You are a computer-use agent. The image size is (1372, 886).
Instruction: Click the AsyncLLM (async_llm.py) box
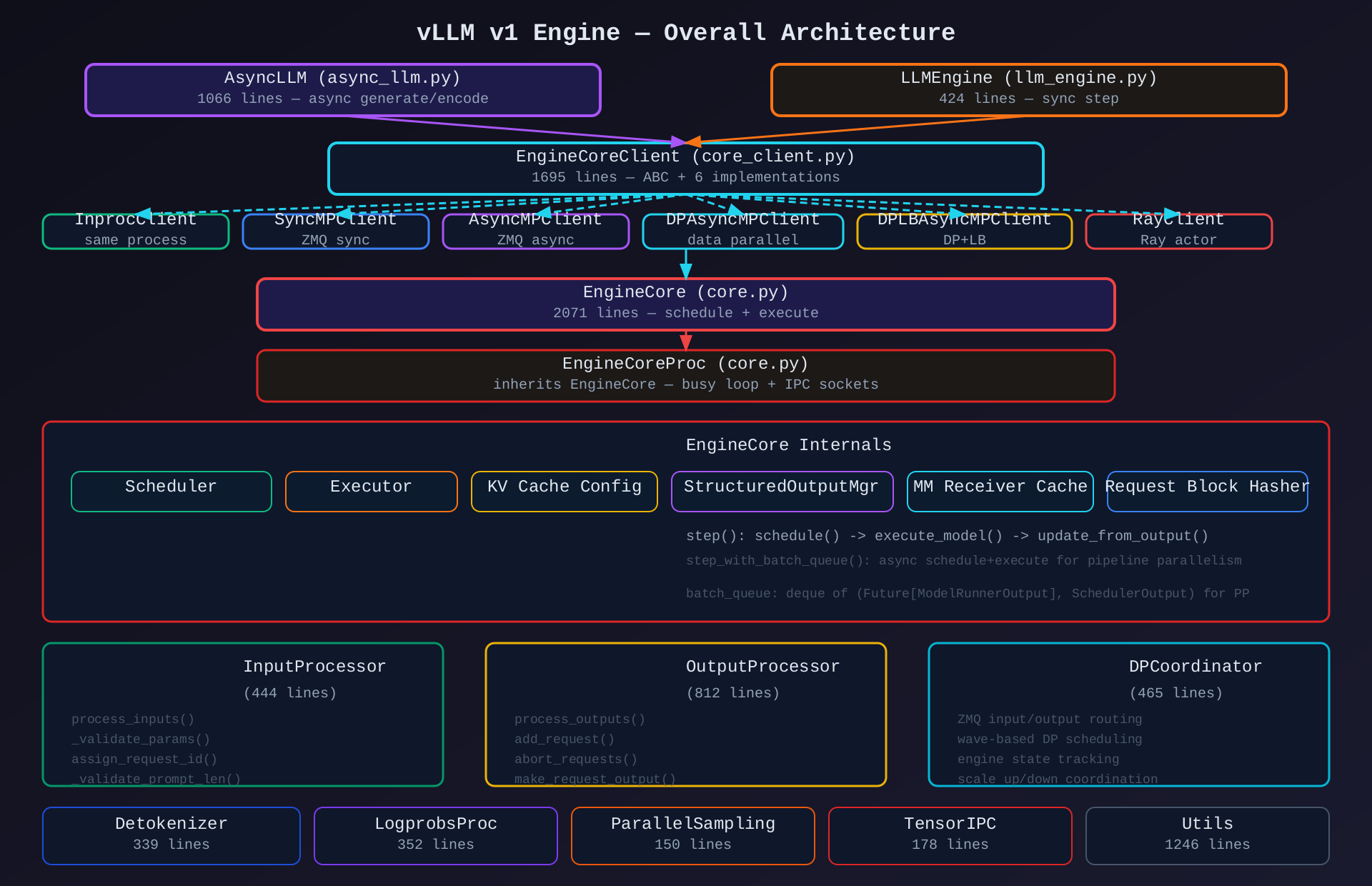[x=343, y=90]
